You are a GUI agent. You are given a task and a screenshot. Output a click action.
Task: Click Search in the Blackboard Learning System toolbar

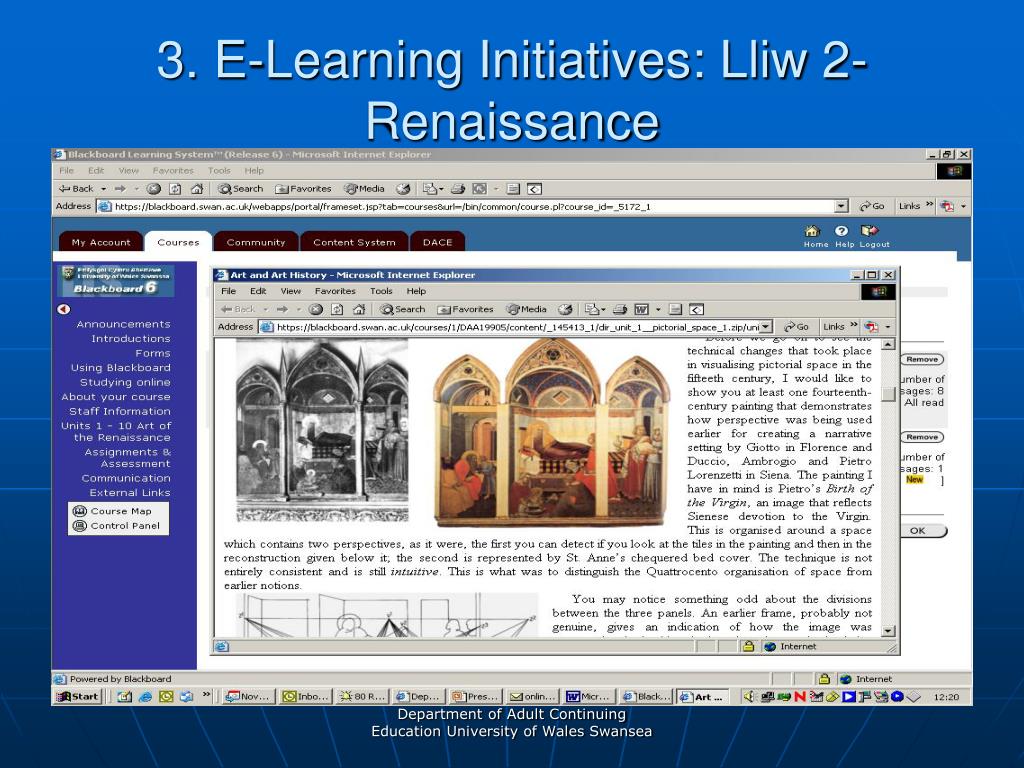click(x=240, y=189)
